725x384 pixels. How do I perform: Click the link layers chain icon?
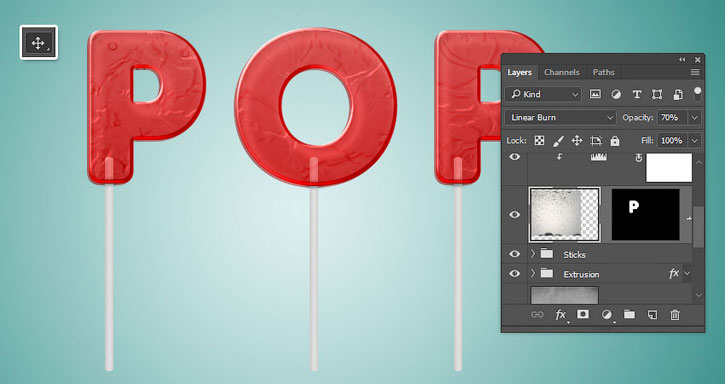coord(537,315)
